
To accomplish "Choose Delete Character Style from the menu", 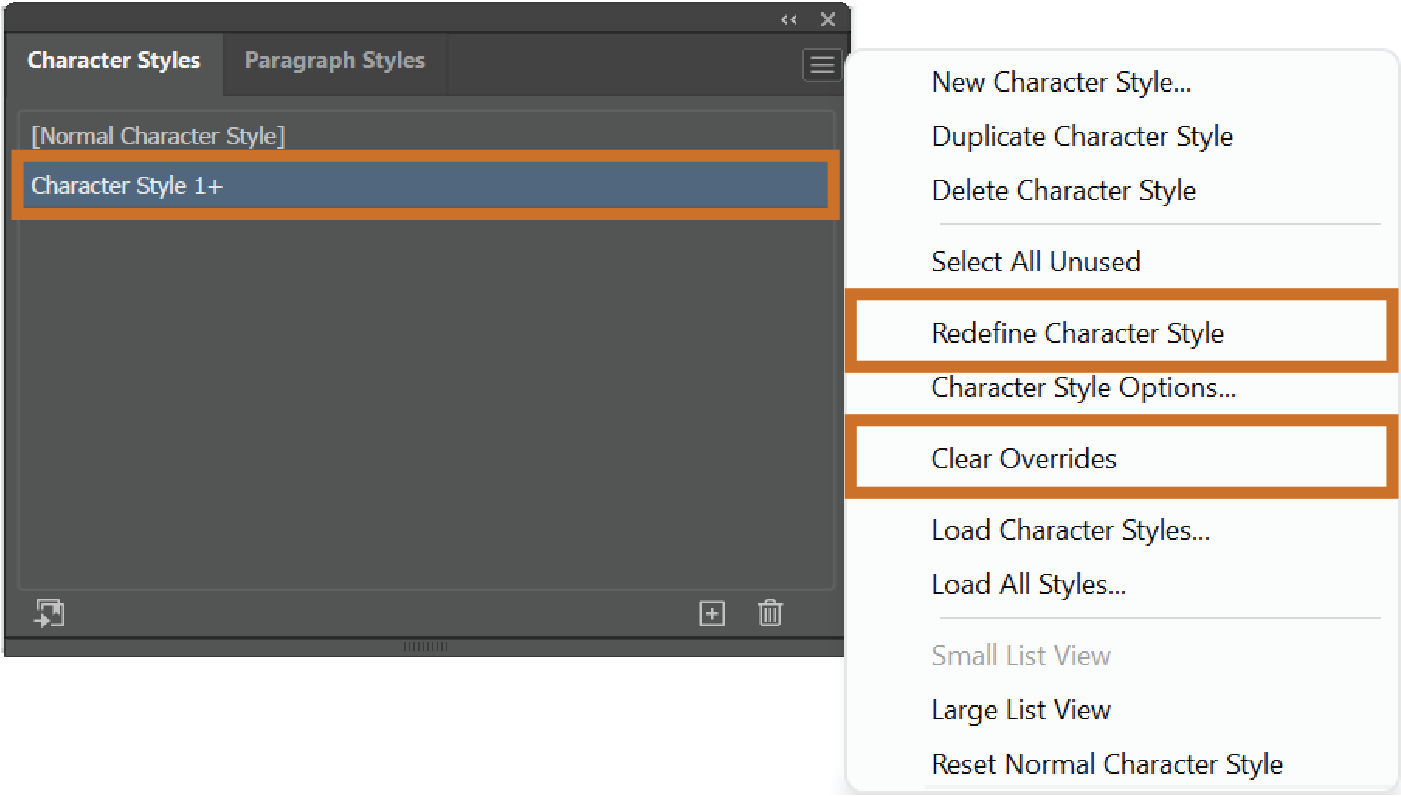I will pyautogui.click(x=1063, y=191).
